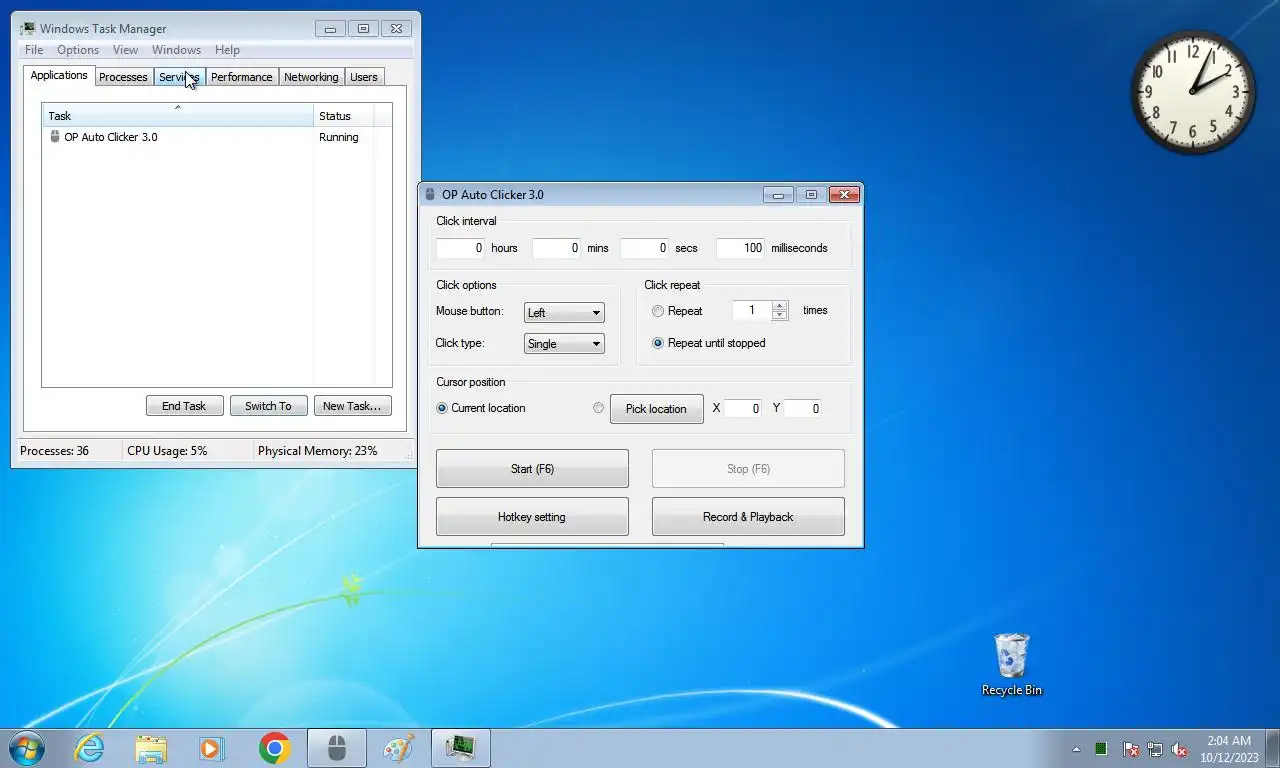The image size is (1280, 768).
Task: Sort by the Task column header
Action: pos(178,115)
